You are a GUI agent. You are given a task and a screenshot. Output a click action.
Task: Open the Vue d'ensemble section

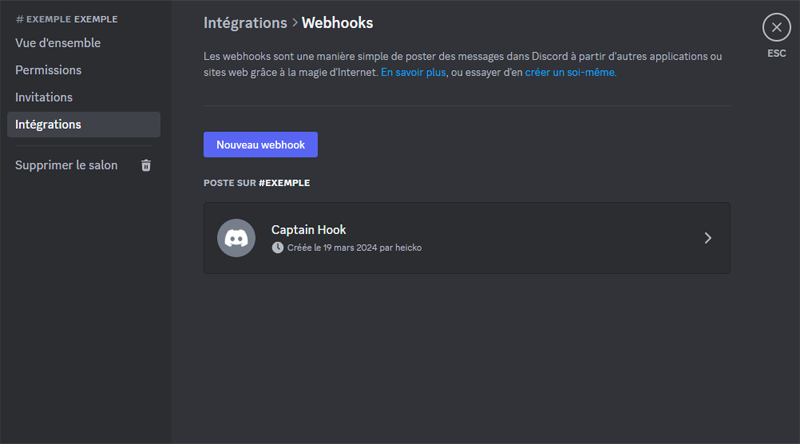(58, 43)
